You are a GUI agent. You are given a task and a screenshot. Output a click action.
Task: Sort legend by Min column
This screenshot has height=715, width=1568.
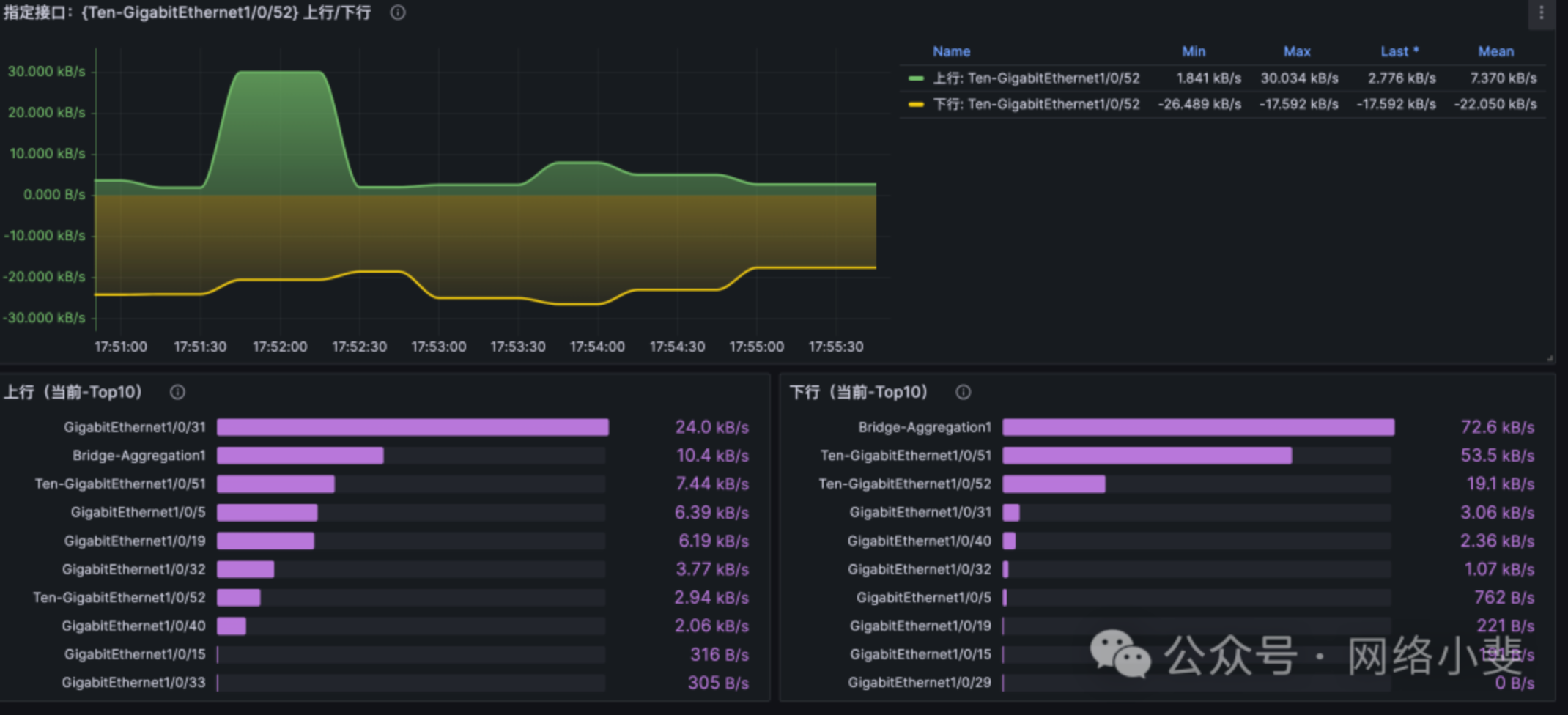click(1194, 51)
